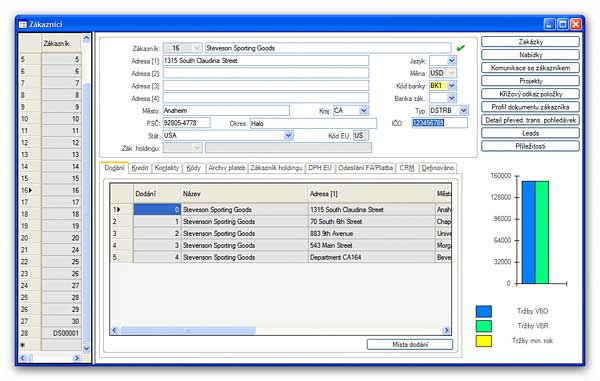
Task: Expand the Typ DSTRB dropdown
Action: (463, 111)
